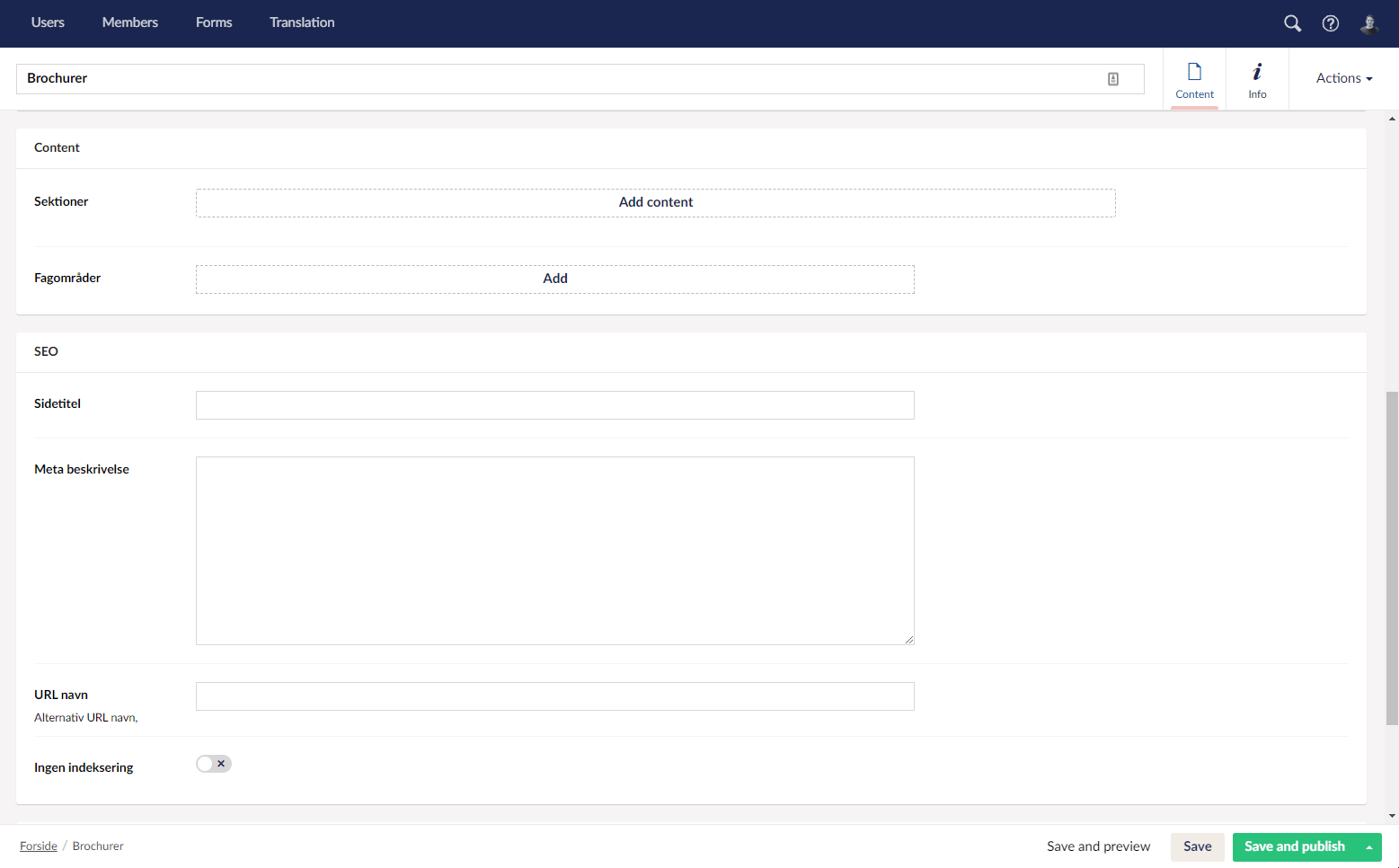Click the Brochurer breadcrumb text
The image size is (1399, 868).
(x=98, y=846)
